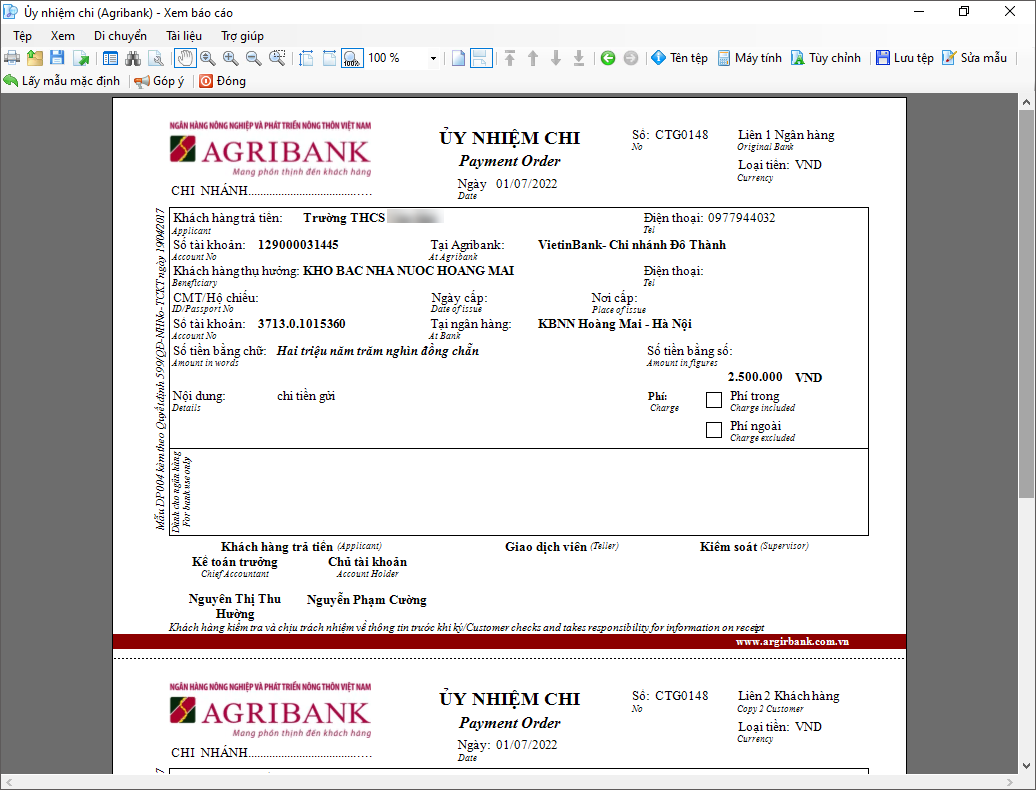Viewport: 1036px width, 790px height.
Task: Click the zoom out magnifier icon
Action: (253, 58)
